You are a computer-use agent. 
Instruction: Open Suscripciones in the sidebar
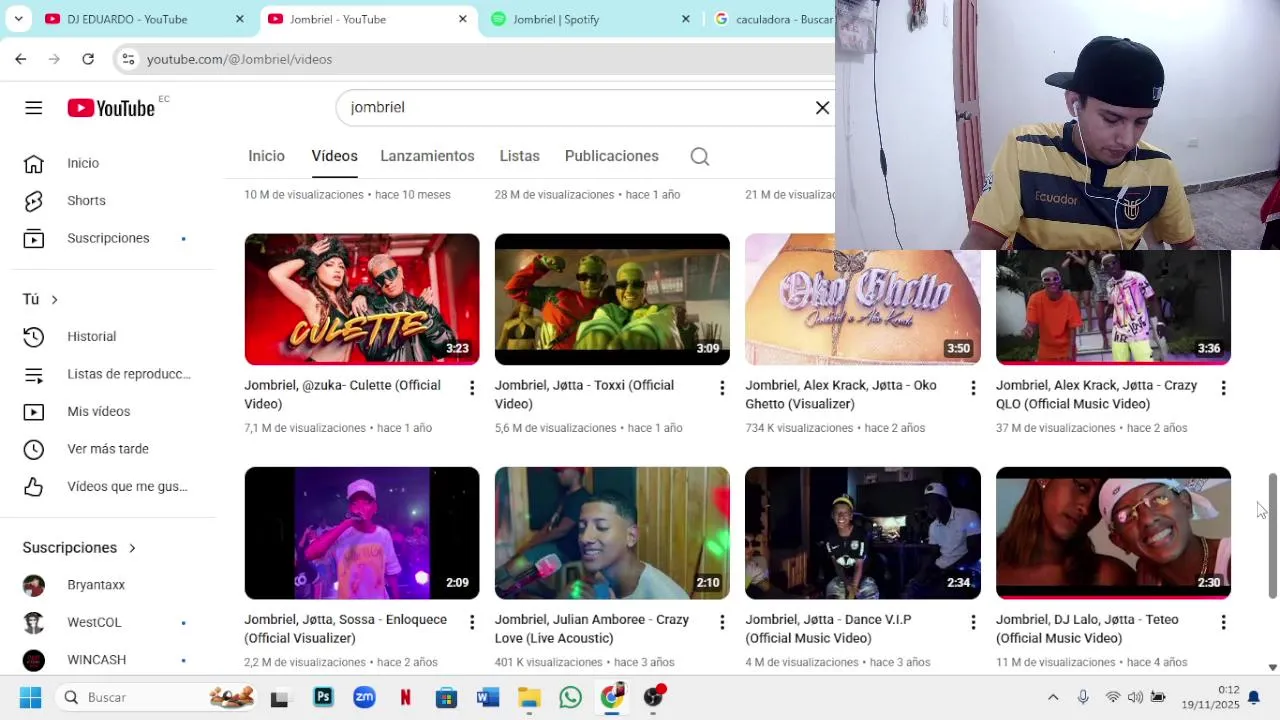point(110,238)
